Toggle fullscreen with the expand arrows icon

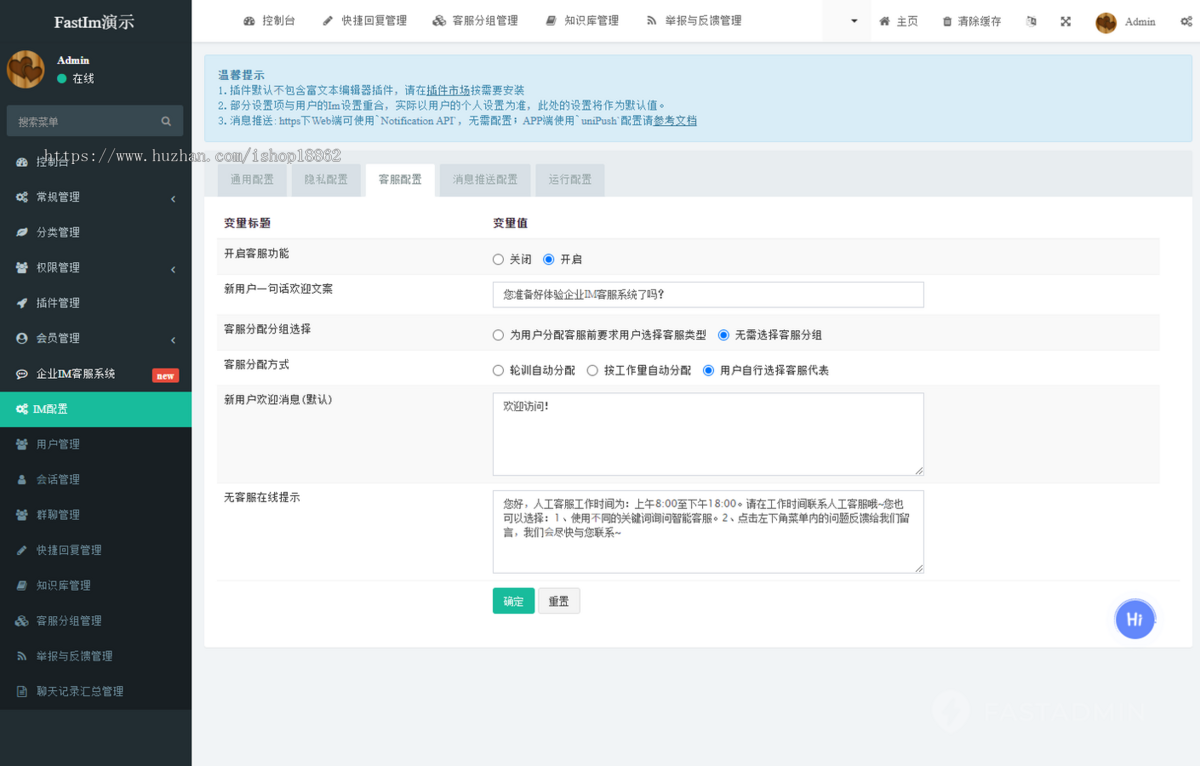1064,20
